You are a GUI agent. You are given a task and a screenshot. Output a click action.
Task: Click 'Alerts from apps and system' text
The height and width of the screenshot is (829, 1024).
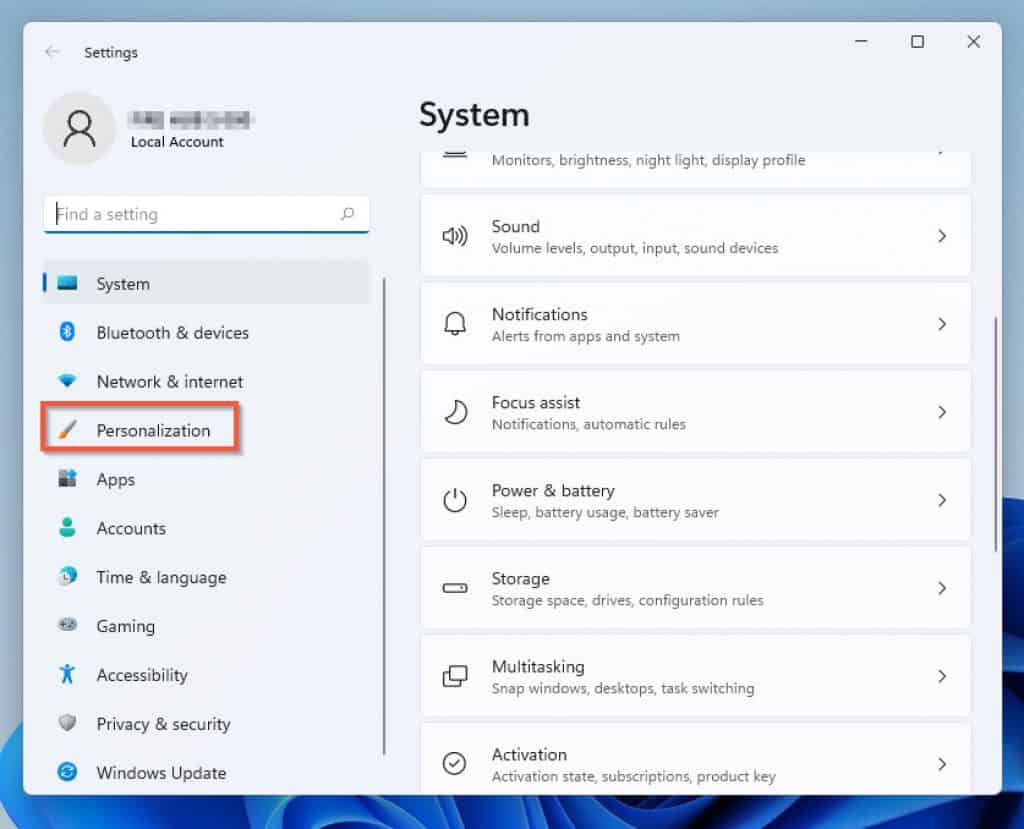(585, 336)
